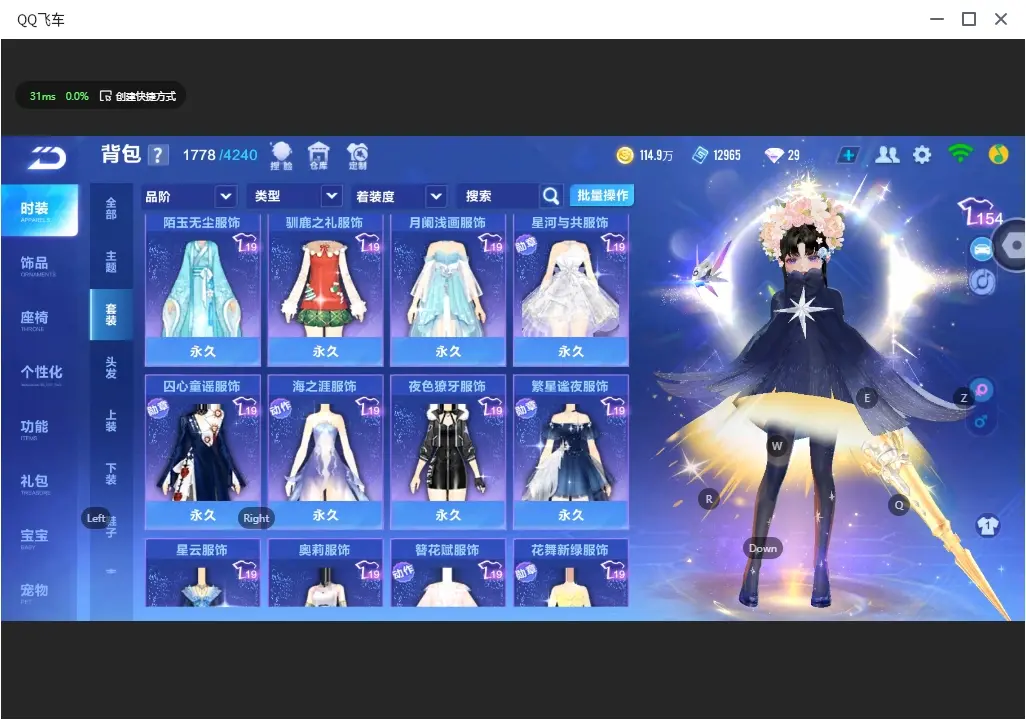Click the 创建快捷方式 text
This screenshot has width=1026, height=720.
[x=145, y=96]
